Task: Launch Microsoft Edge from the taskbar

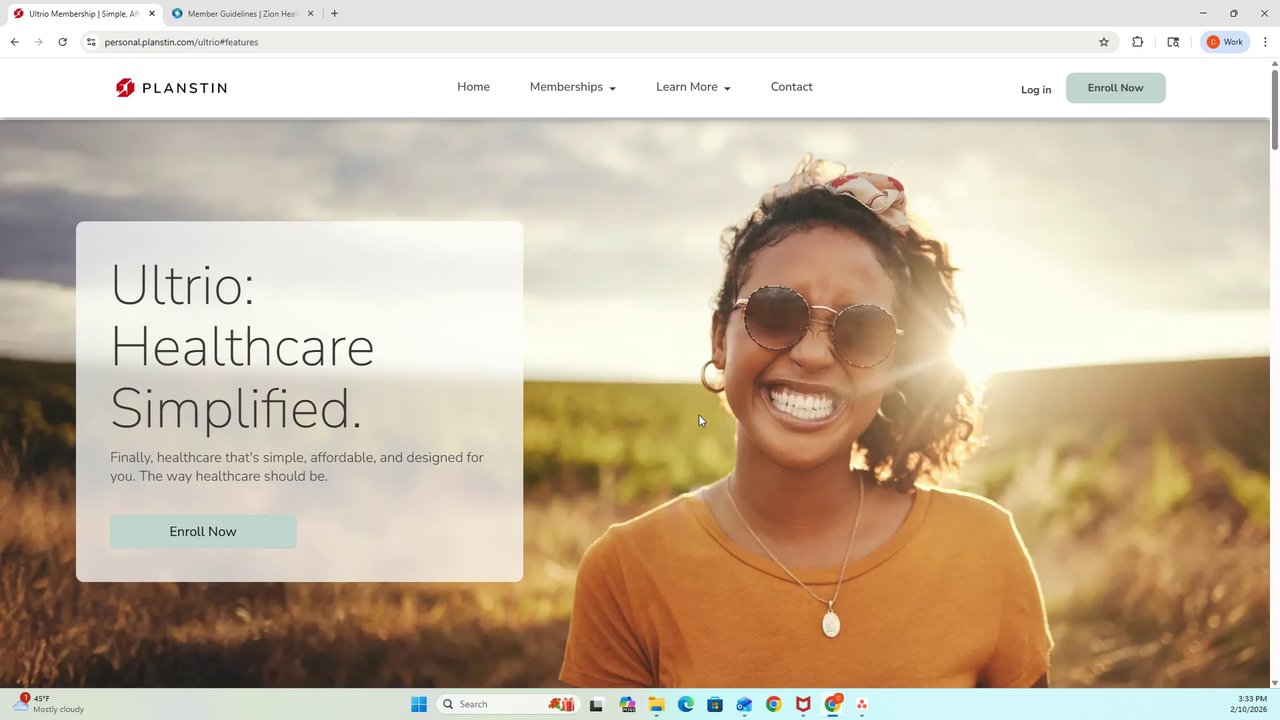Action: coord(685,704)
